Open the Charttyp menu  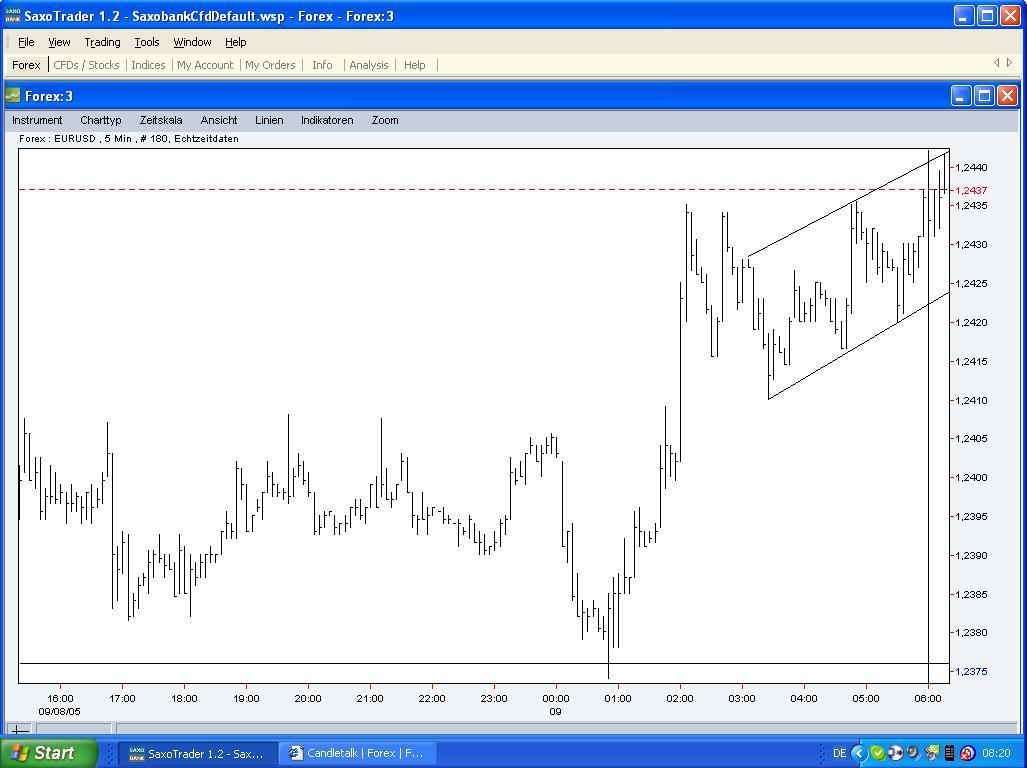point(101,120)
